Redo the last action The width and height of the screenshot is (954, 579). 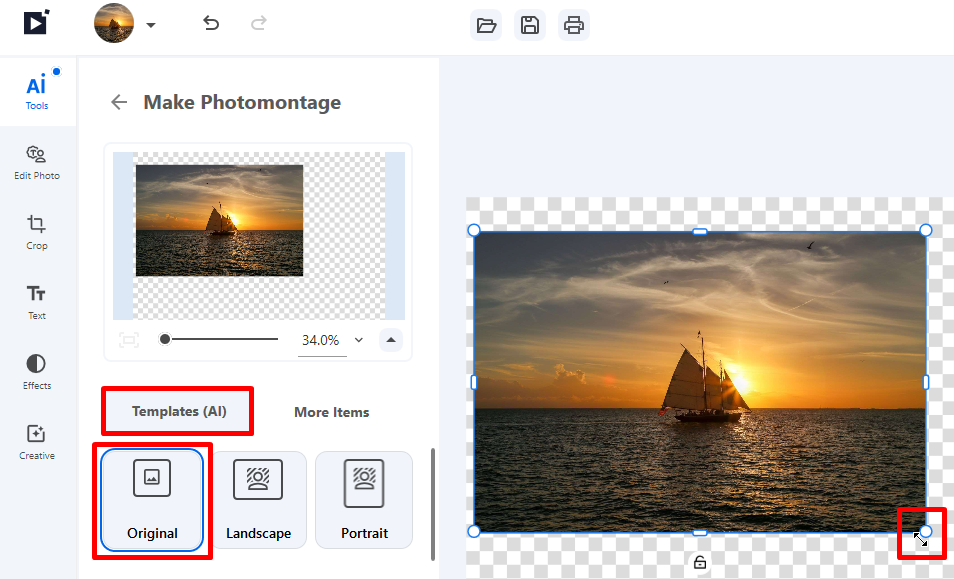(259, 24)
